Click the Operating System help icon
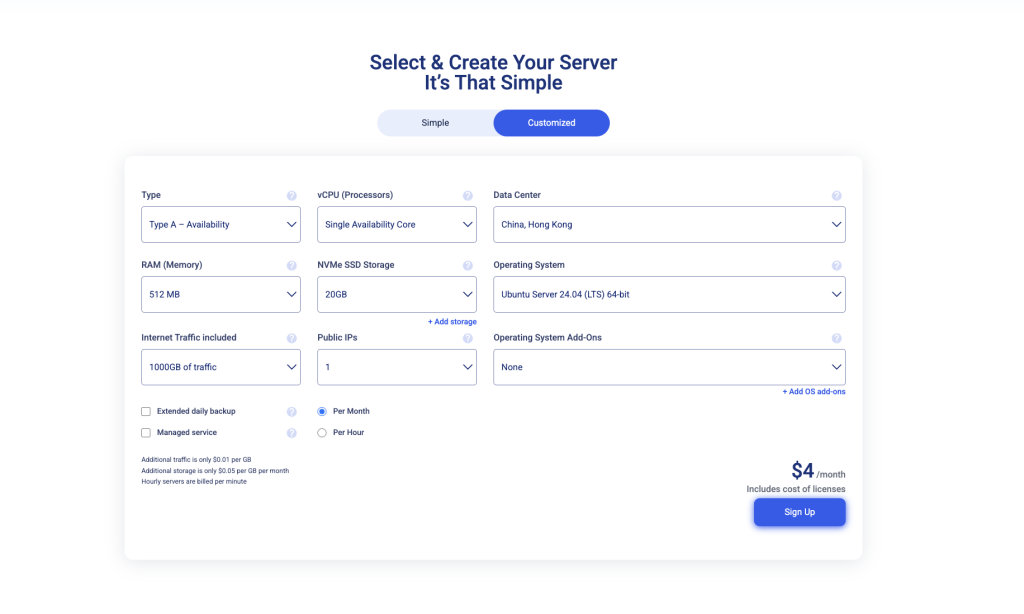Viewport: 1024px width, 614px height. click(x=837, y=265)
